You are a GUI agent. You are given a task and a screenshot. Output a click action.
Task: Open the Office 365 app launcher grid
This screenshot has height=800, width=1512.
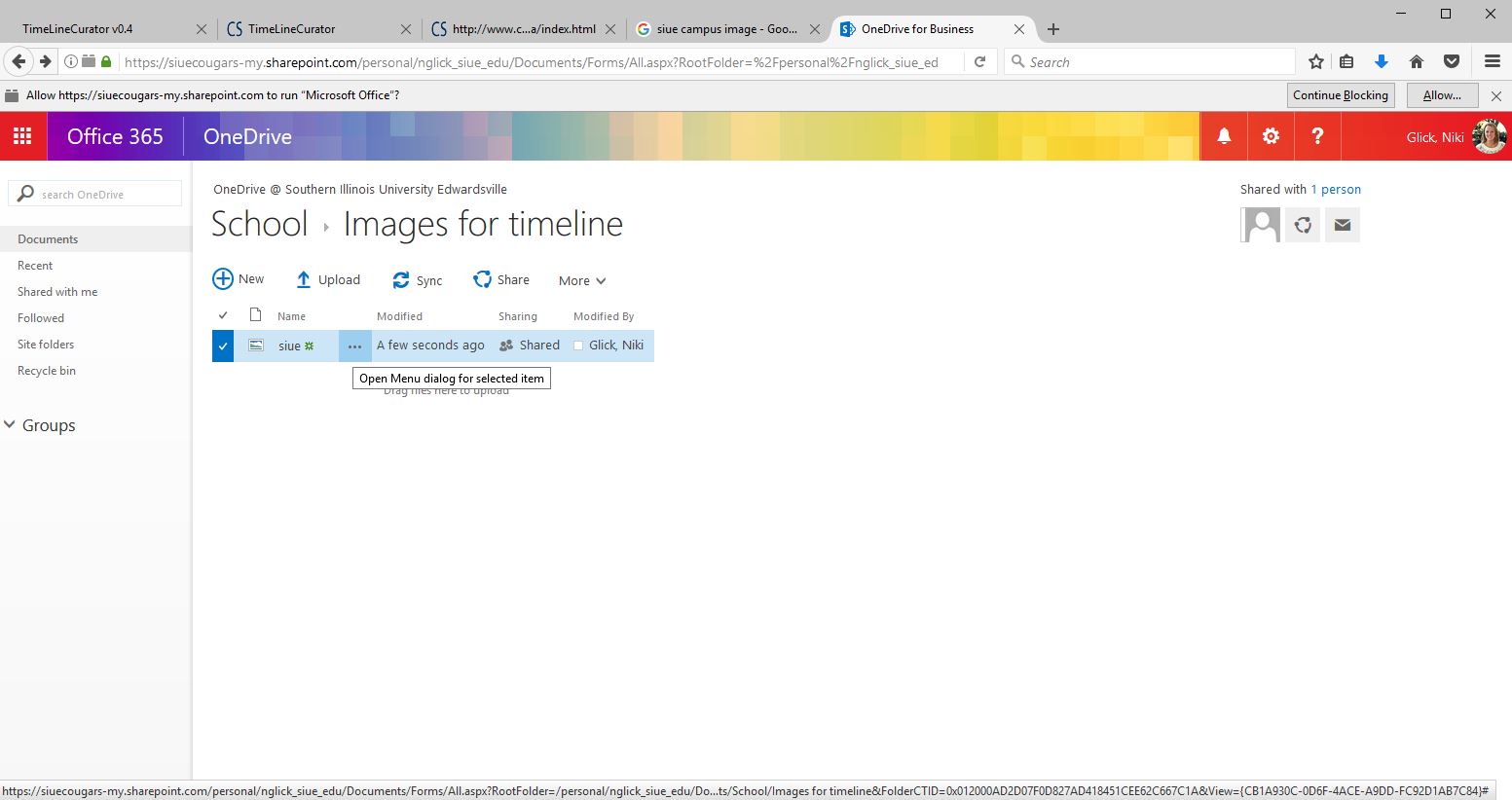pos(22,136)
